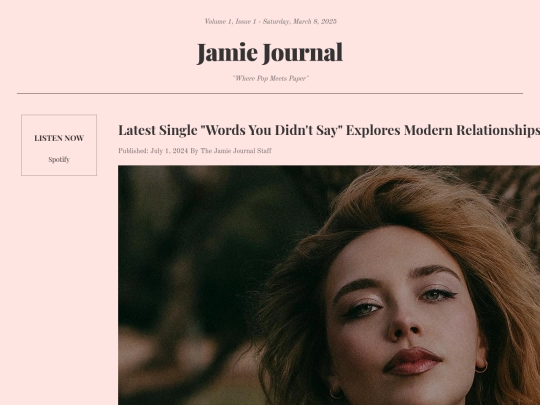Click the "Volume 1, Issue 1" text
This screenshot has height=405, width=540.
coord(230,21)
